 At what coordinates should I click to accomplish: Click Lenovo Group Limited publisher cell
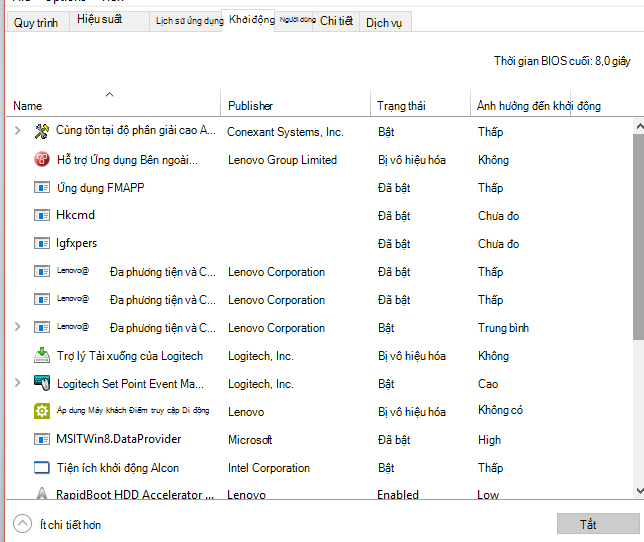coord(283,160)
